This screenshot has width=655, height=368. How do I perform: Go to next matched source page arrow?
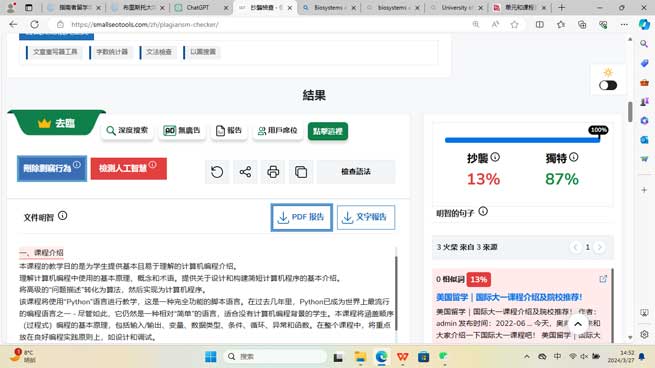(x=599, y=247)
